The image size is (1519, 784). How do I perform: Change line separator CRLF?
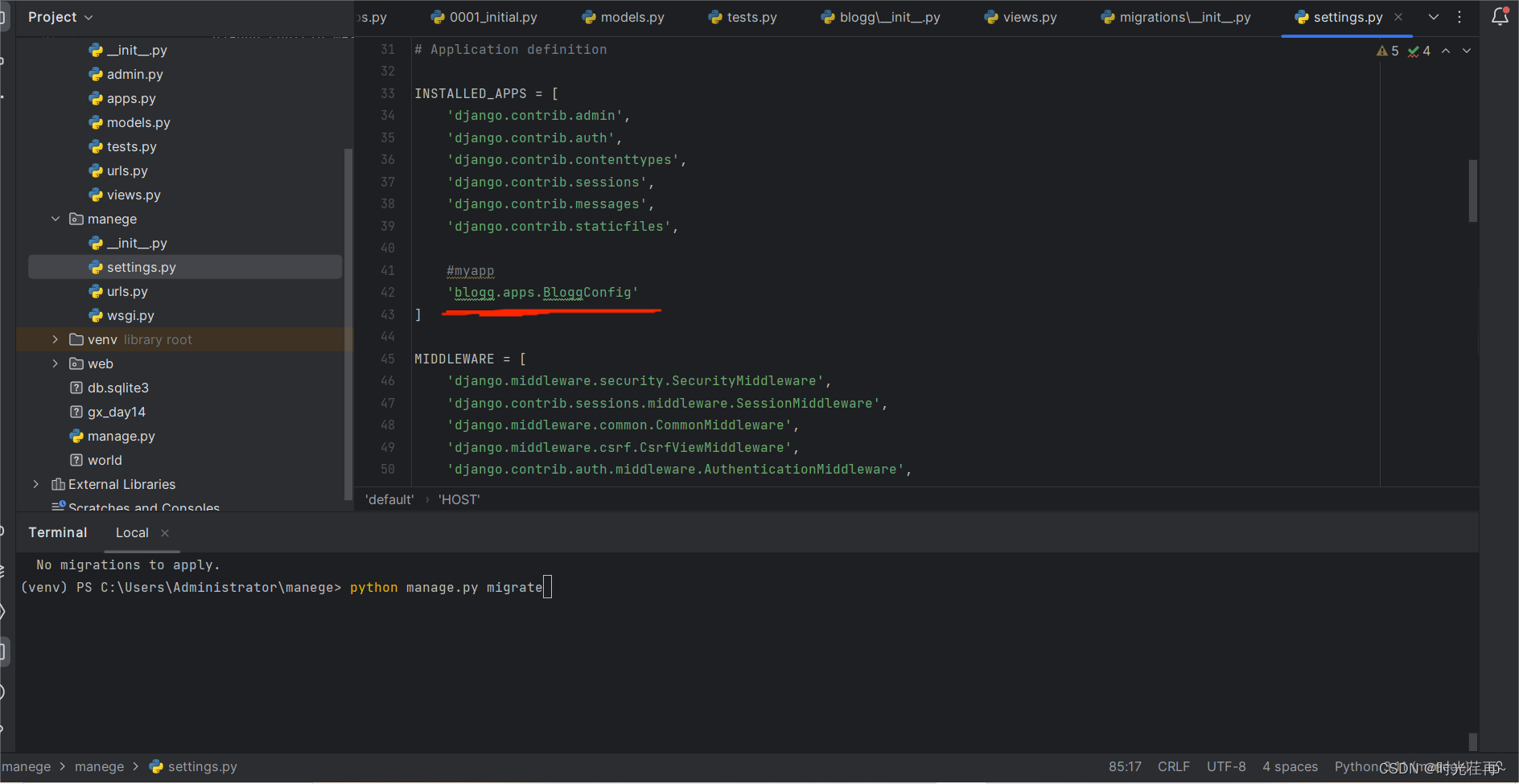coord(1174,766)
